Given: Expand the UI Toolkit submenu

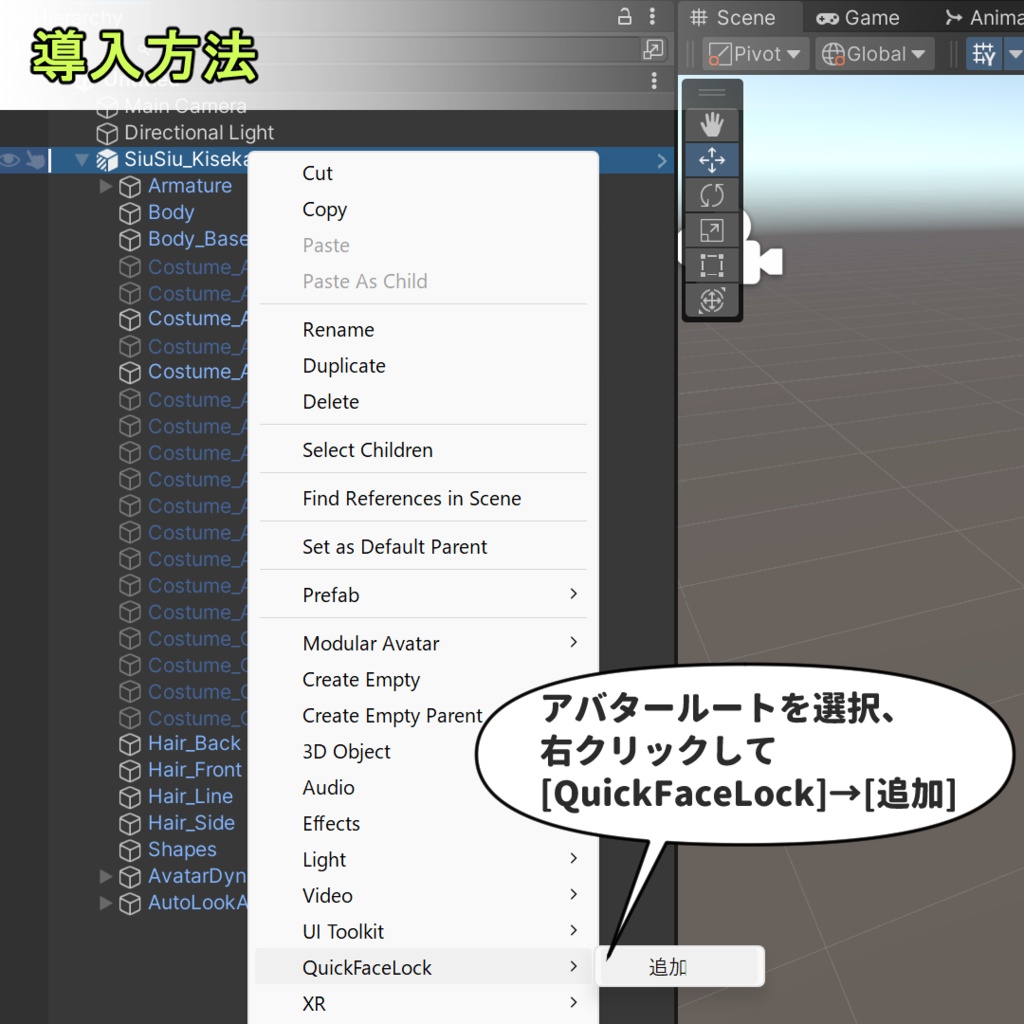Looking at the screenshot, I should click(423, 931).
